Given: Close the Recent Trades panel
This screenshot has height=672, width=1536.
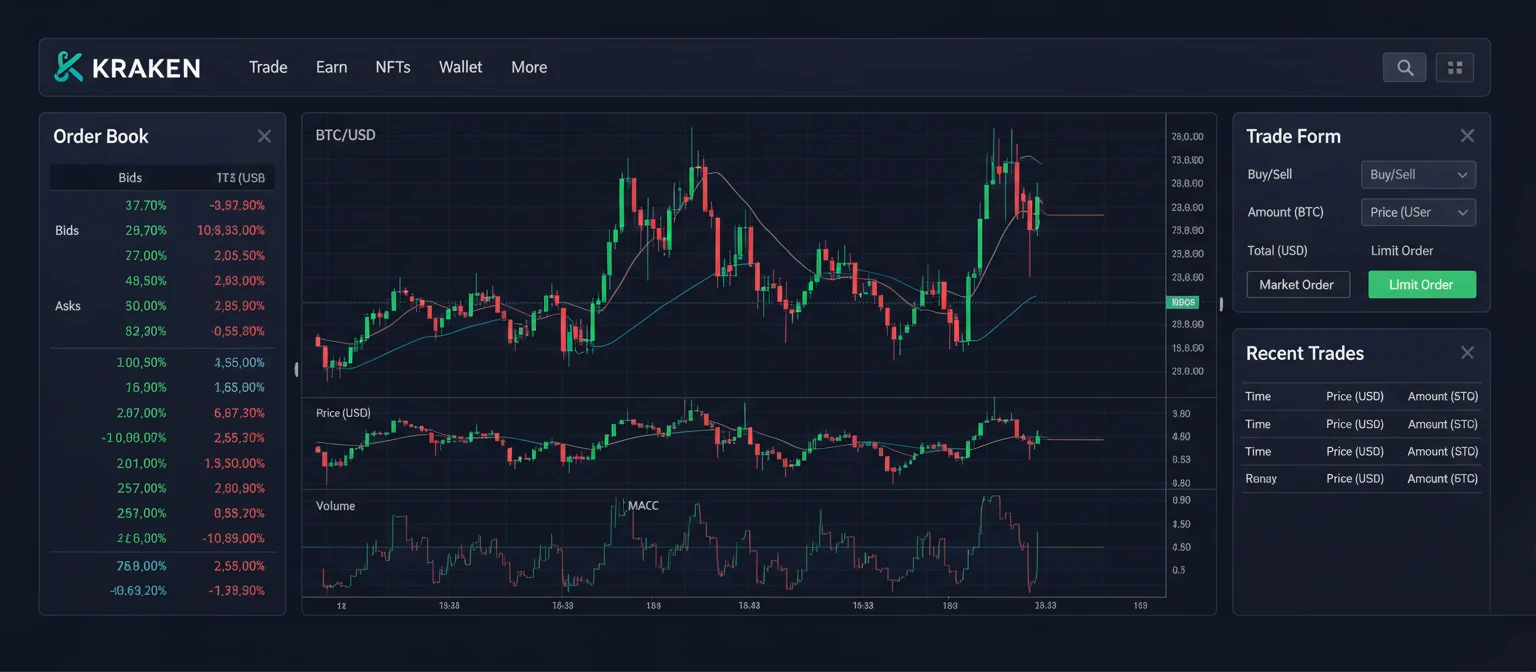Looking at the screenshot, I should click(x=1467, y=352).
